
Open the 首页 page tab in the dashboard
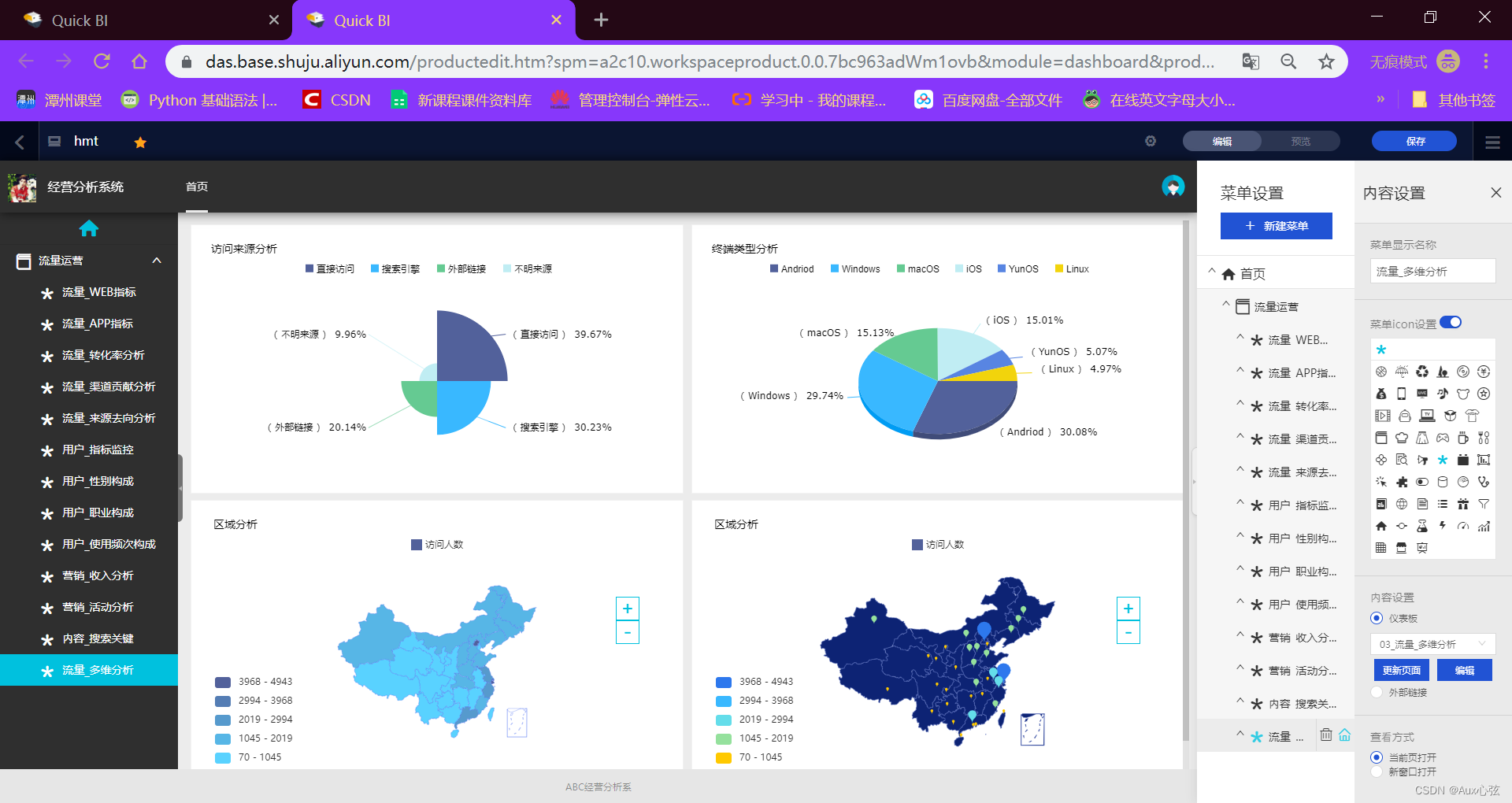click(x=196, y=187)
